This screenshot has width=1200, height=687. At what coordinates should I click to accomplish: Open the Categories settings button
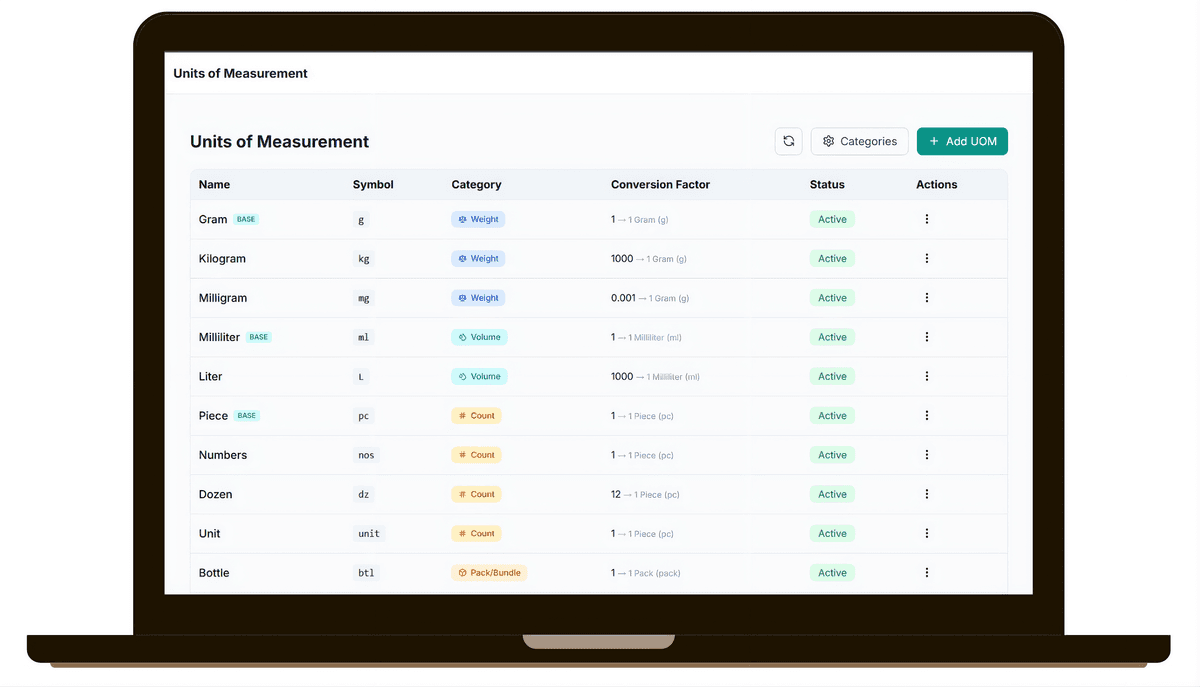(x=859, y=141)
